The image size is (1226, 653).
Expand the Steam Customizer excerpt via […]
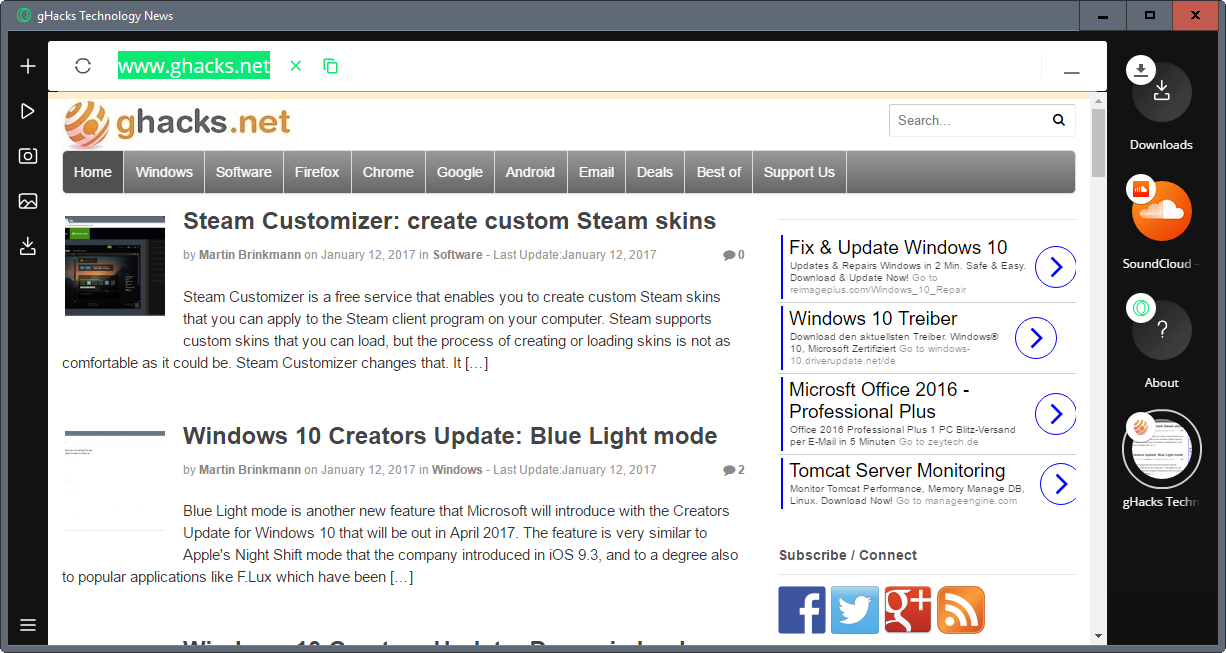tap(477, 363)
